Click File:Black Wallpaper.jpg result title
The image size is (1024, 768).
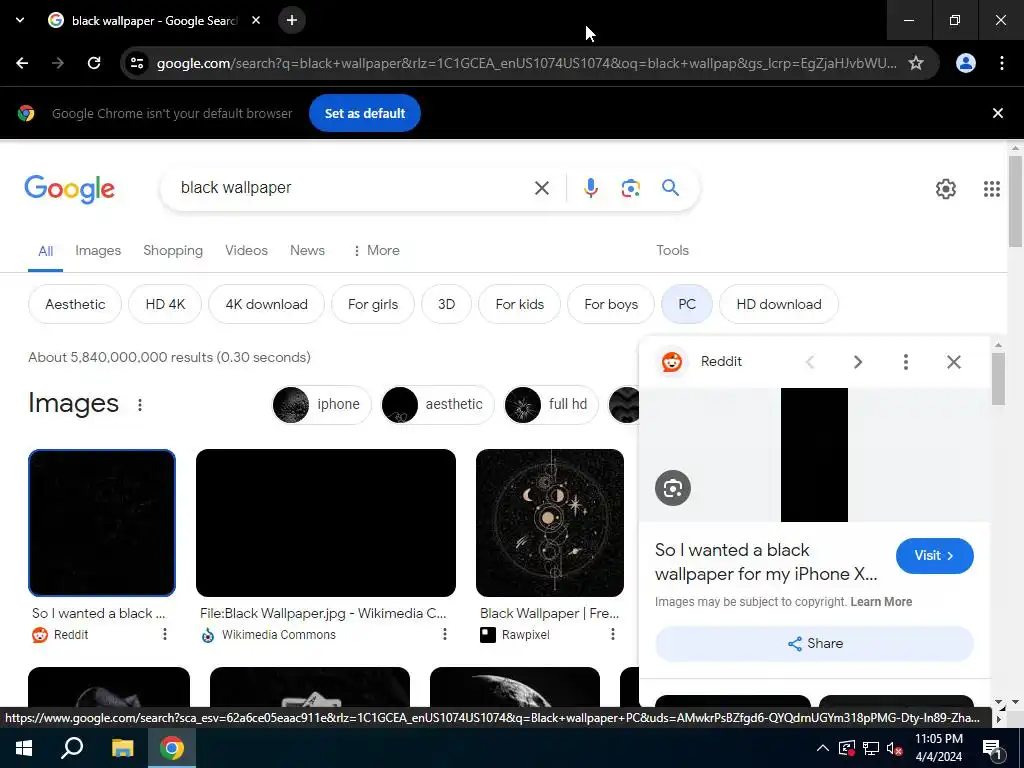pos(323,613)
